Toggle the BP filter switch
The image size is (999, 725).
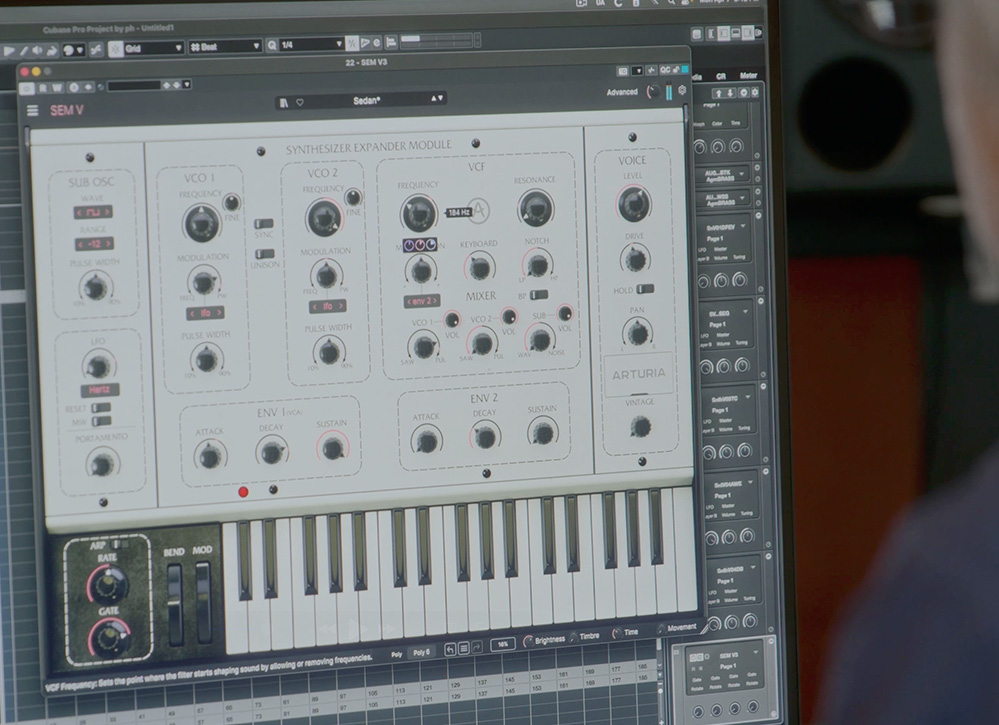(x=538, y=294)
